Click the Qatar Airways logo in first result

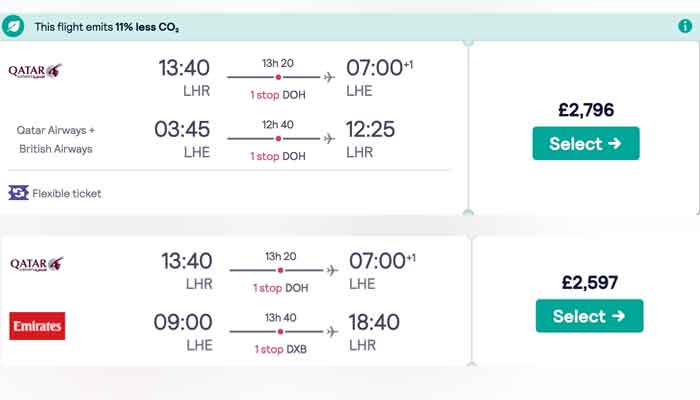36,71
